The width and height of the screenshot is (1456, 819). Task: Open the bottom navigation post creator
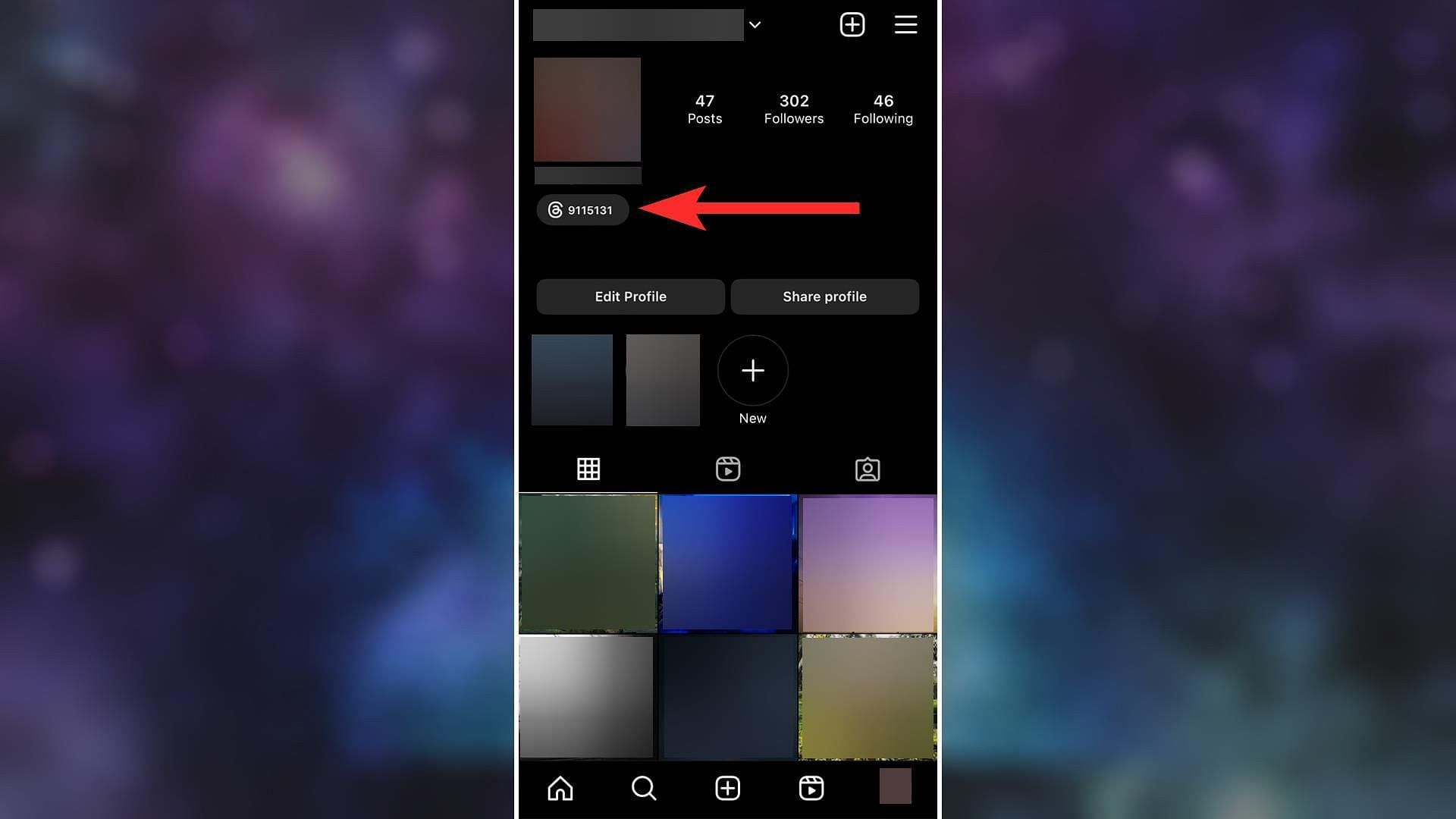click(x=727, y=789)
